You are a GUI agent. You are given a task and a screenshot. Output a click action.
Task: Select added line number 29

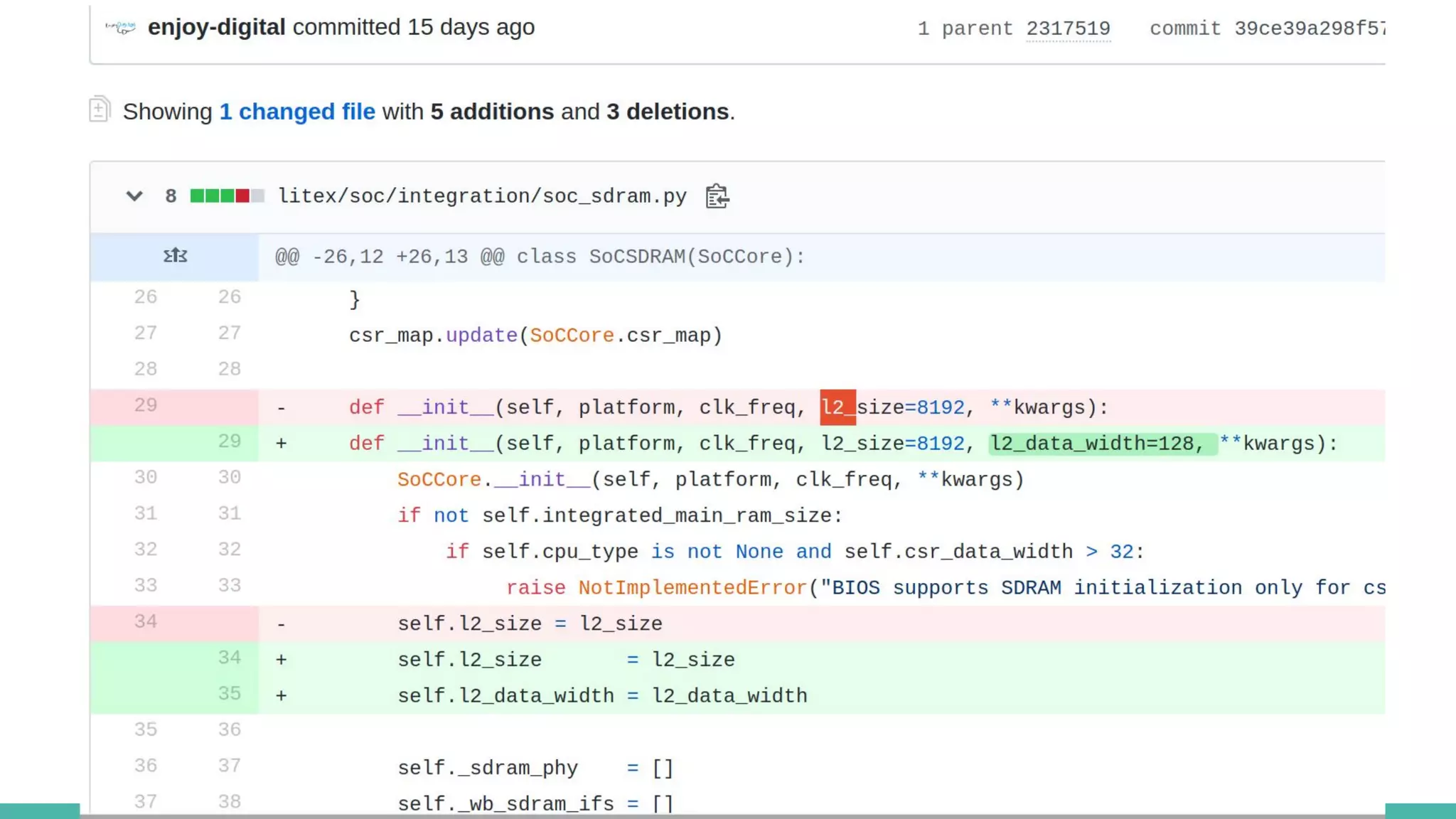229,441
